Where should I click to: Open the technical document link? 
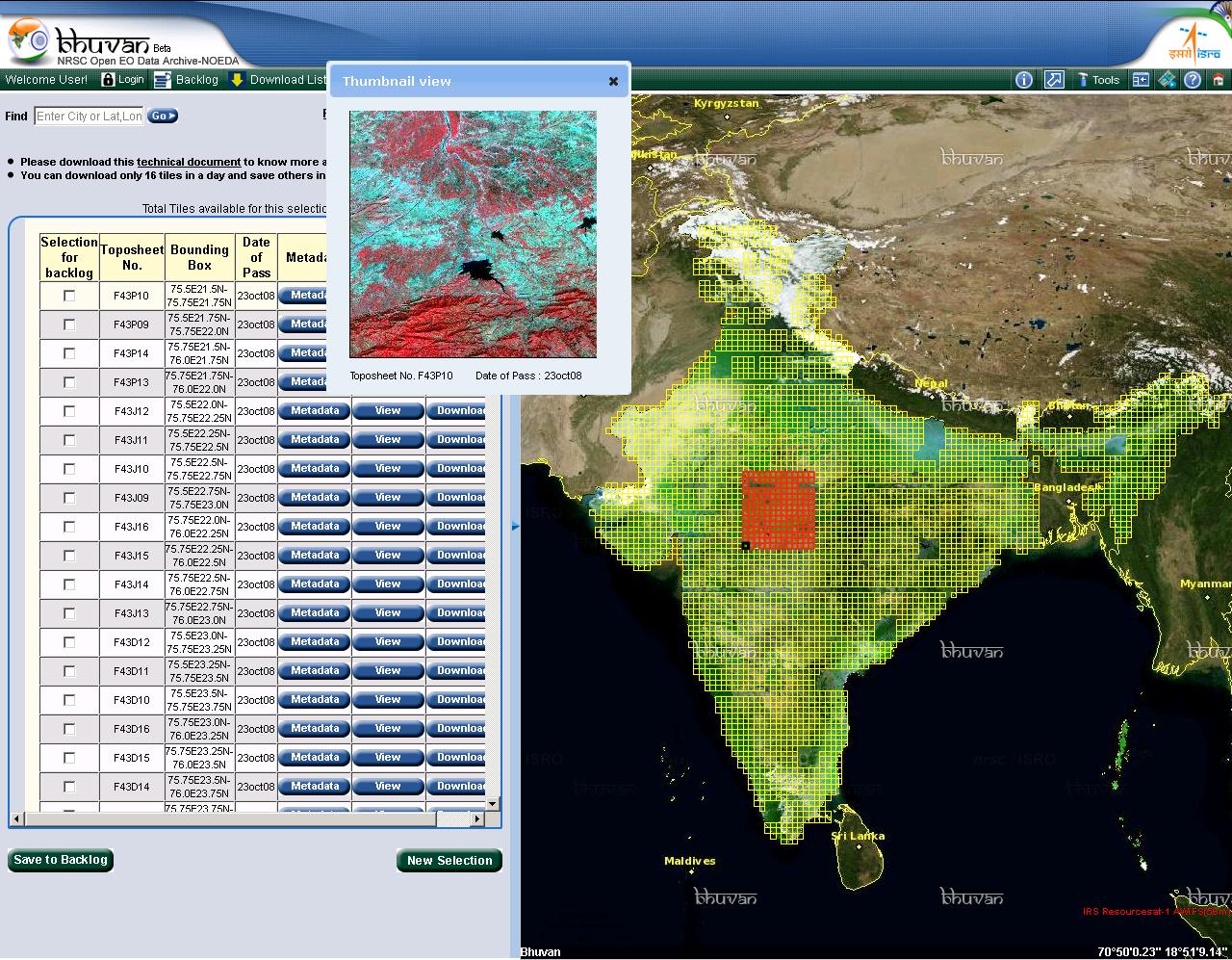(189, 162)
